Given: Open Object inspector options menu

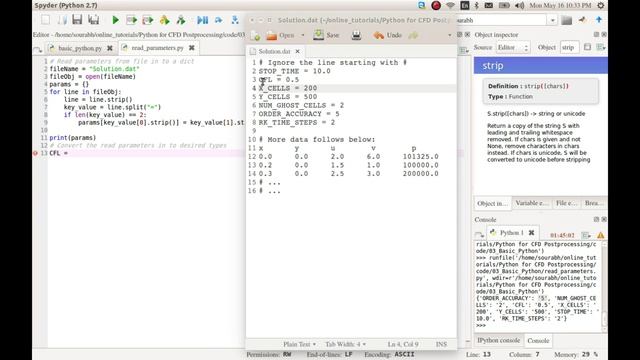Looking at the screenshot, I should coord(601,48).
